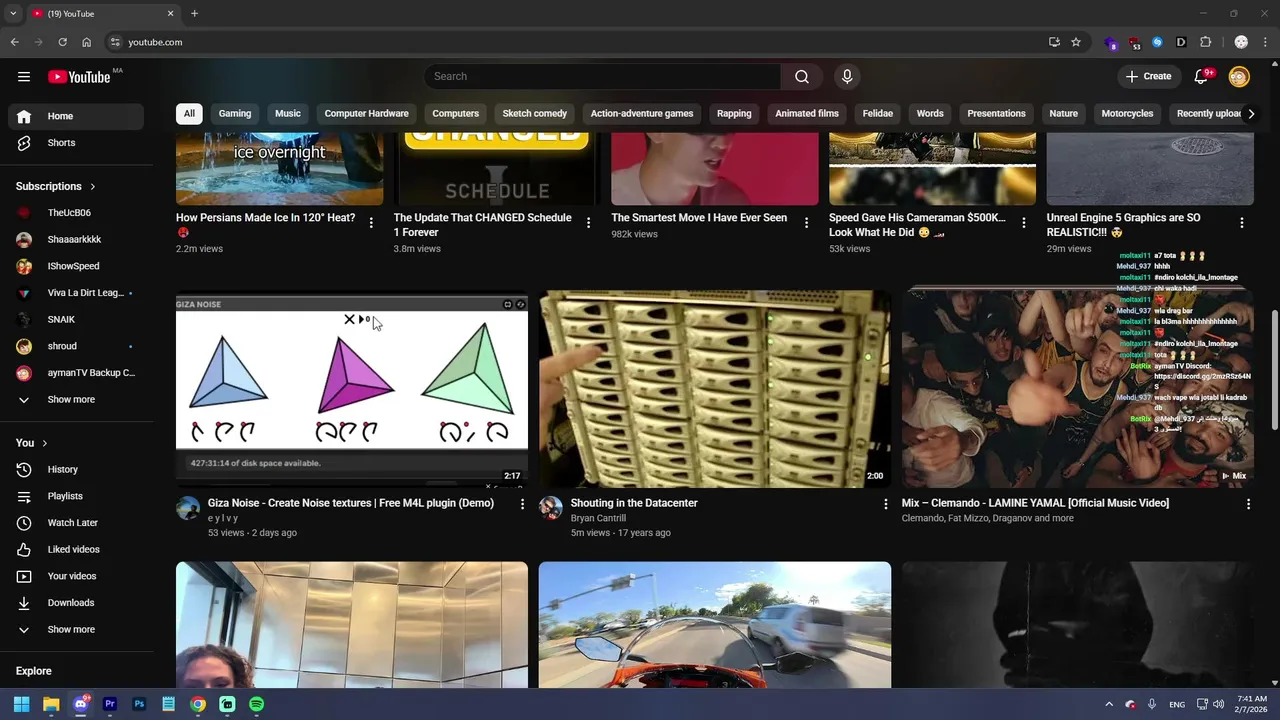1280x720 pixels.
Task: Click the page vertical scrollbar thumb
Action: click(1274, 370)
